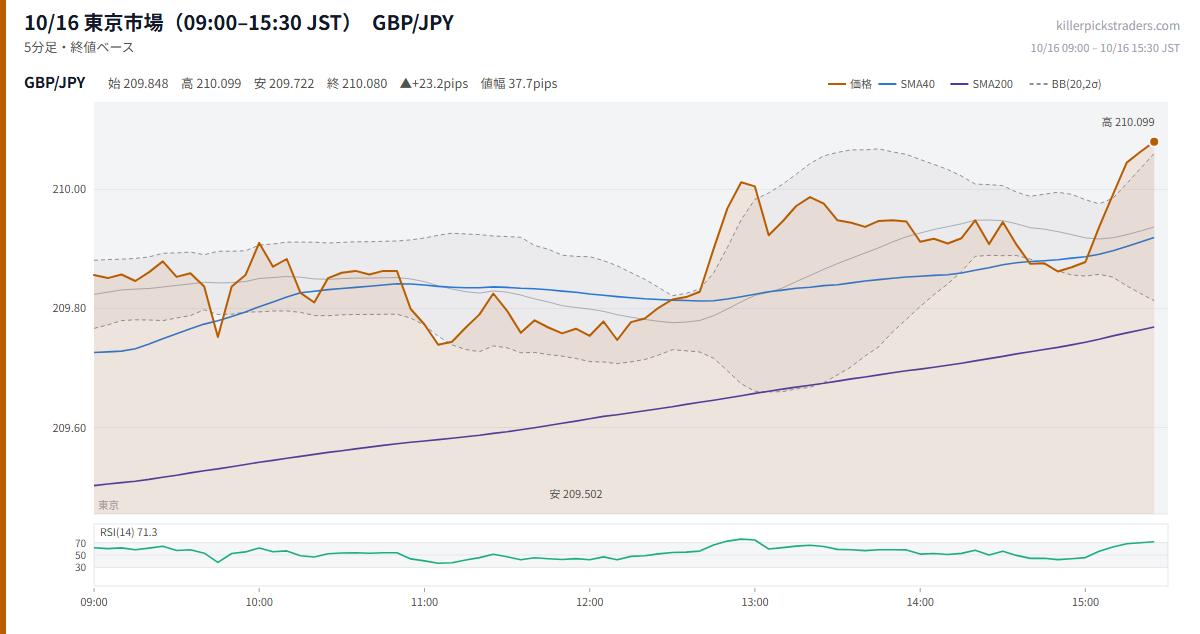Click the 09:00 time axis label
This screenshot has height=634, width=1200.
pos(94,602)
